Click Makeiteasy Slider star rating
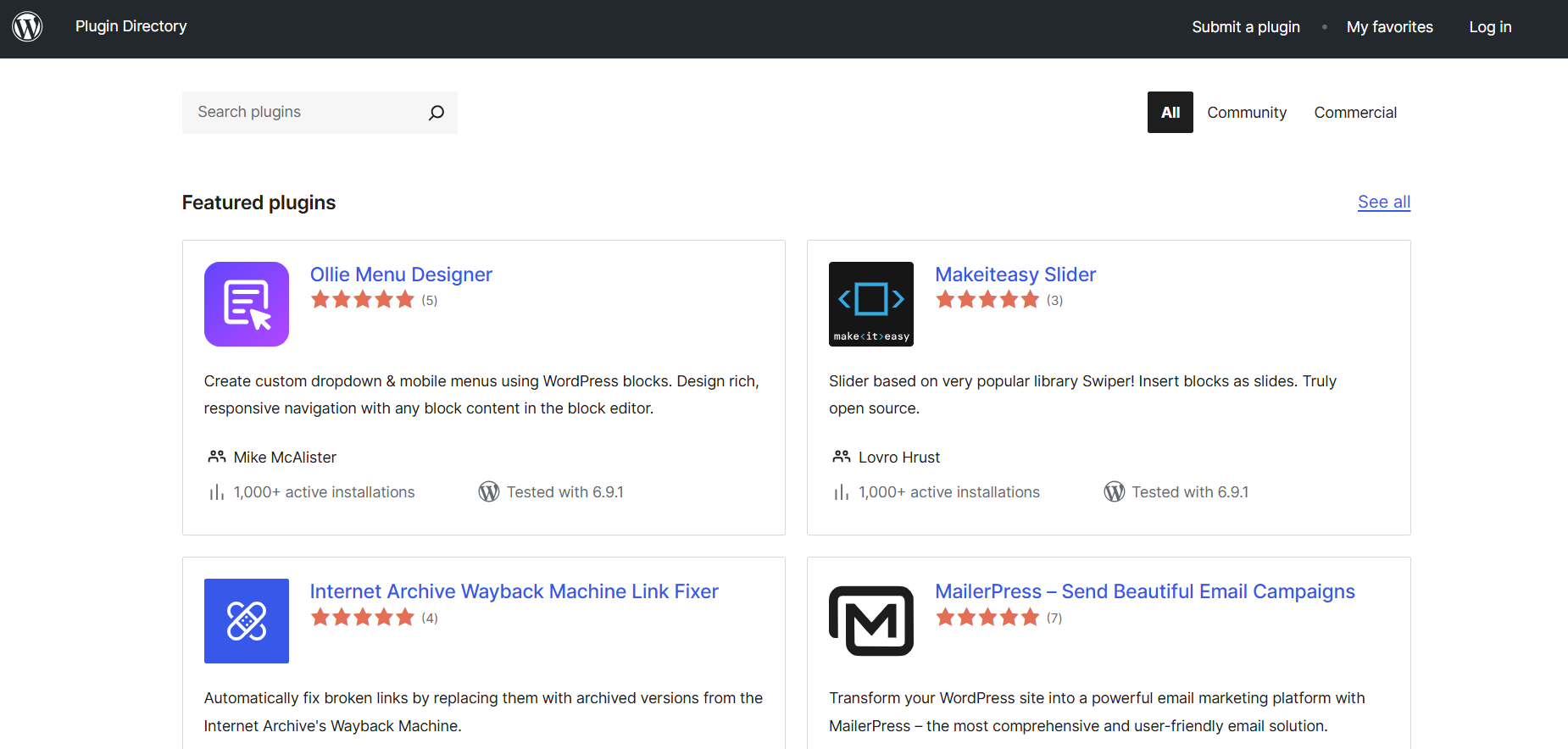Screen dimensions: 1568x749 pos(987,299)
